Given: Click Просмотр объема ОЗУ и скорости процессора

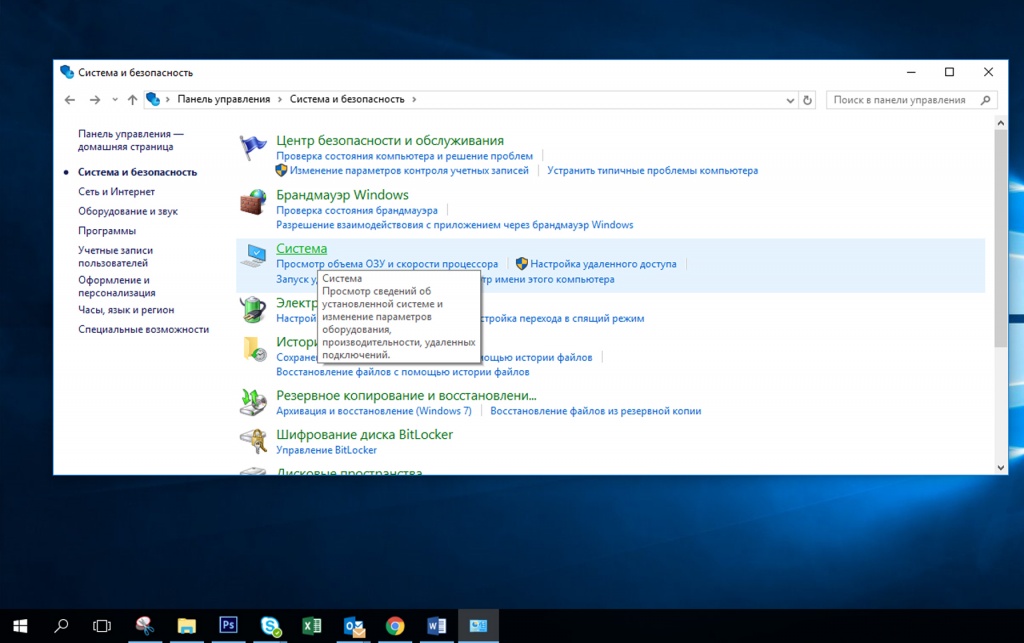Looking at the screenshot, I should tap(387, 264).
